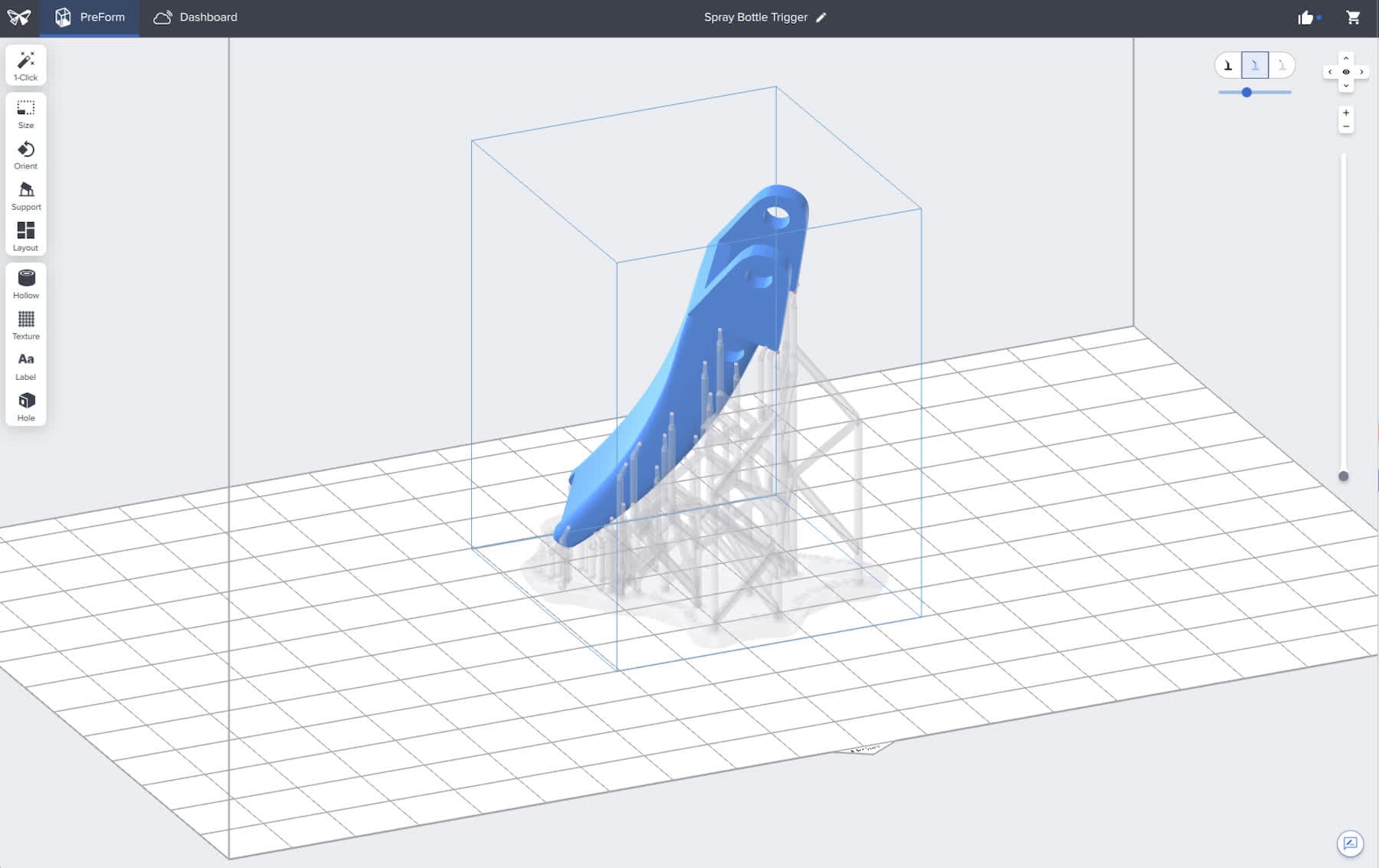Select the Hole tool
The height and width of the screenshot is (868, 1379).
[26, 407]
